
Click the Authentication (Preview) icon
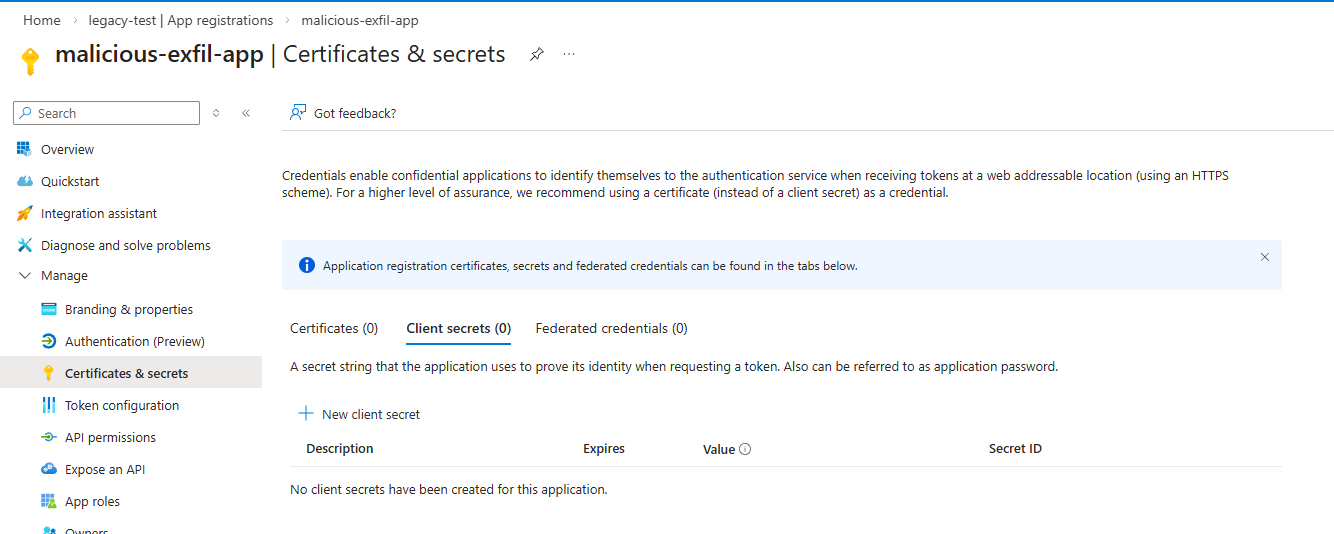pyautogui.click(x=48, y=341)
